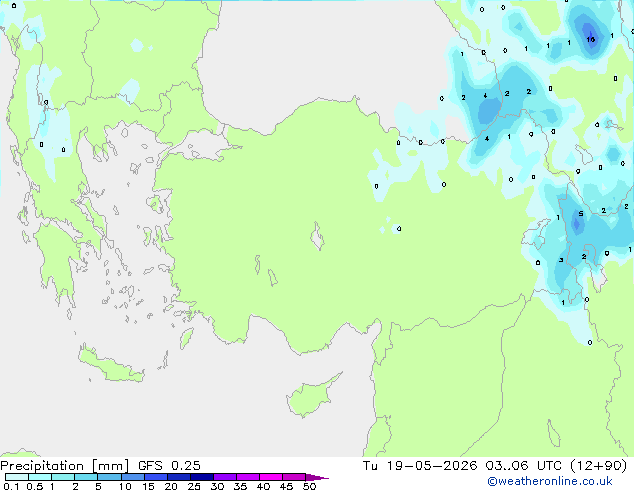Screen dimensions: 634x490
Task: Click the 0.5–1 mm legend swatch
Action: (40, 477)
